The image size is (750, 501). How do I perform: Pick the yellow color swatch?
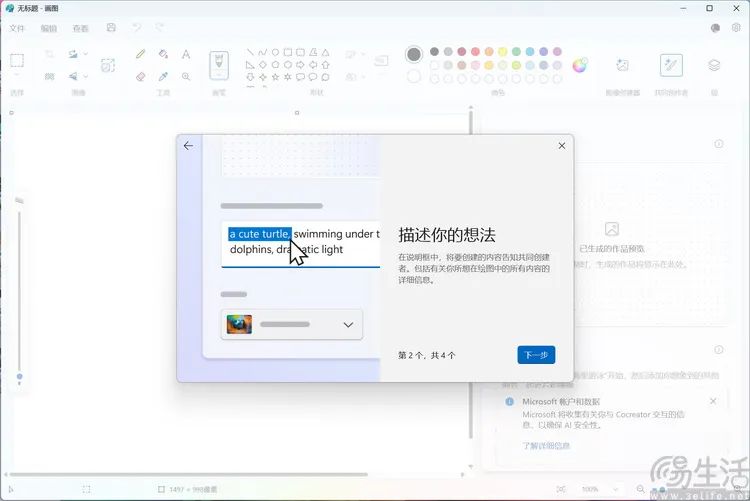502,52
